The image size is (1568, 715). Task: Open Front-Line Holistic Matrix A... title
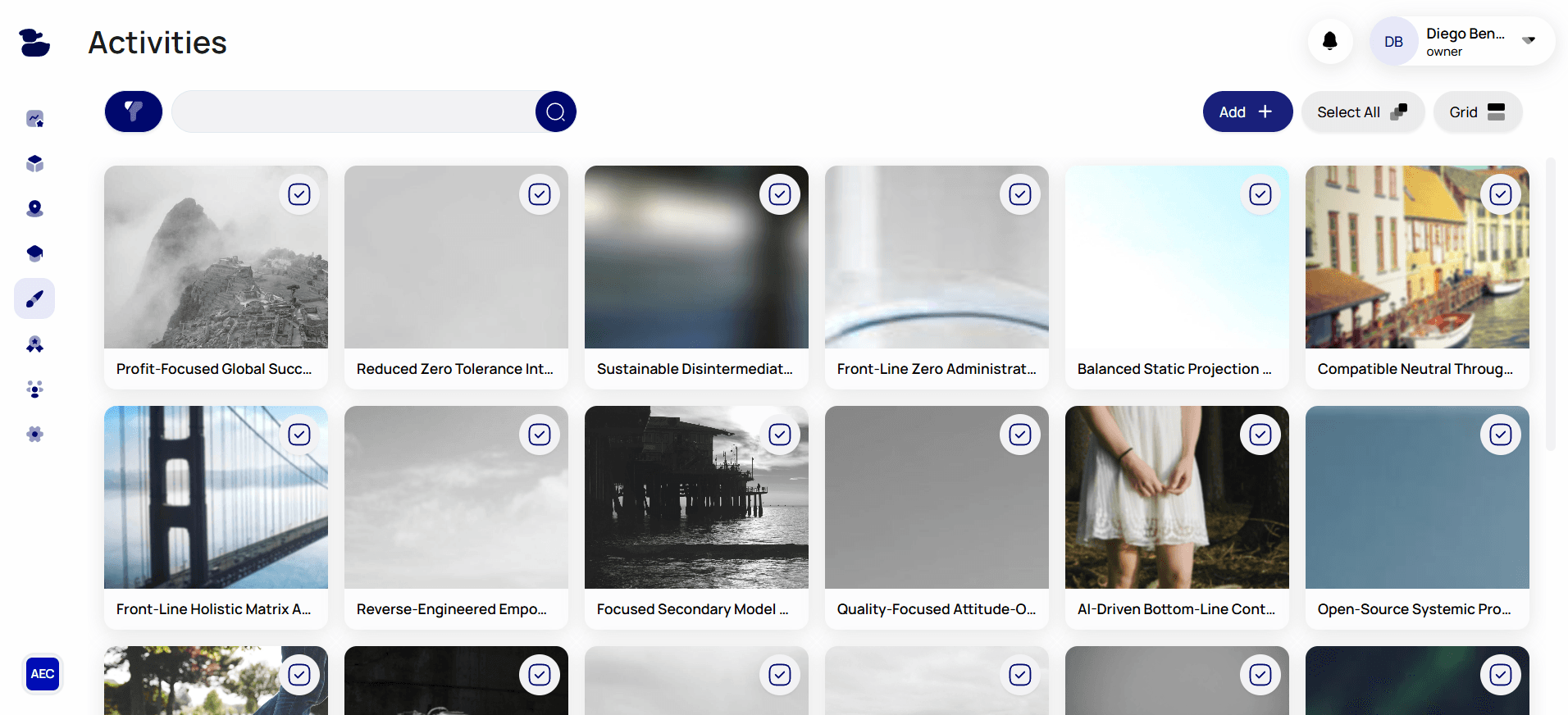(x=213, y=609)
